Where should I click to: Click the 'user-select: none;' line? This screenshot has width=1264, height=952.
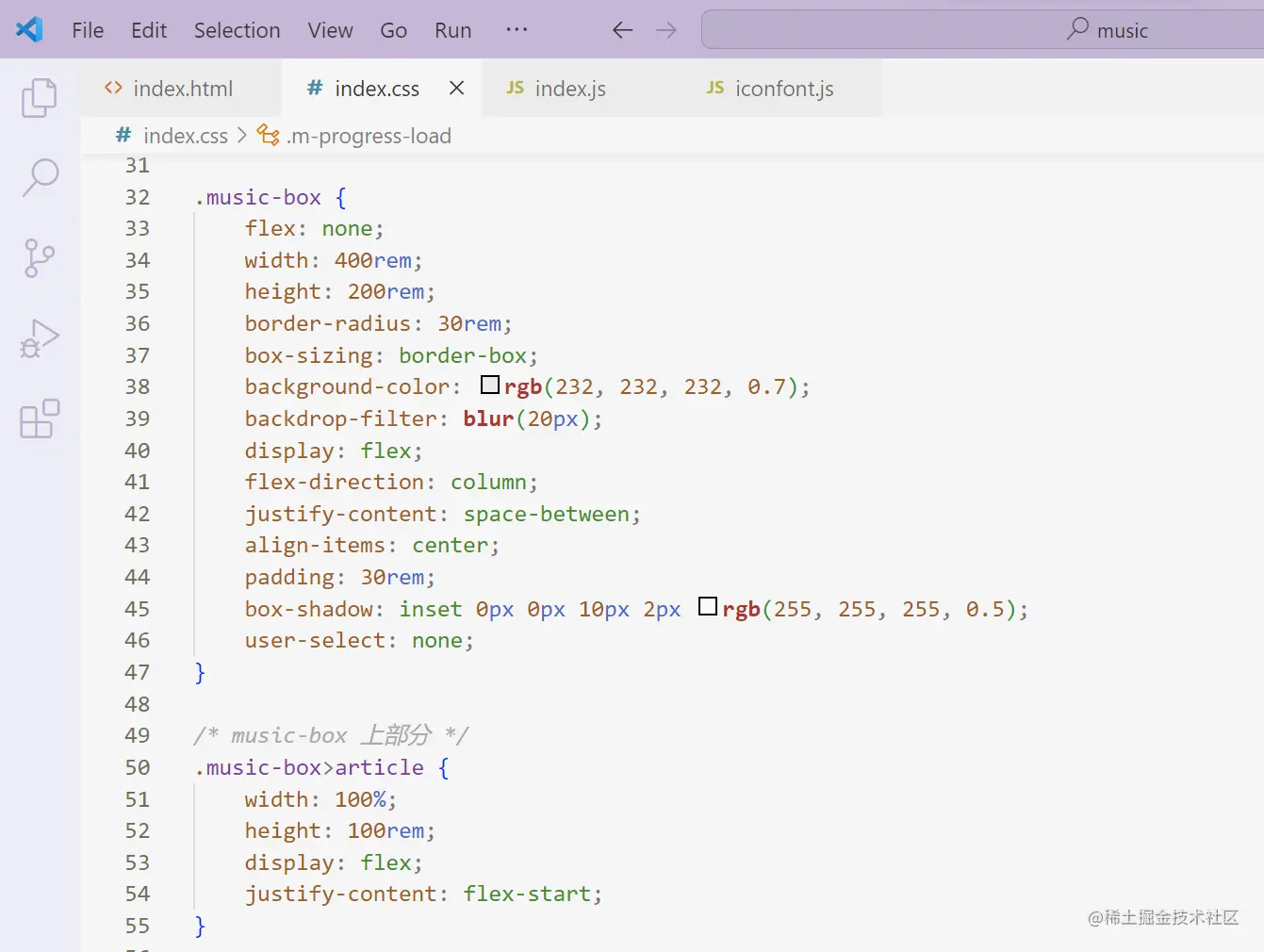coord(359,640)
